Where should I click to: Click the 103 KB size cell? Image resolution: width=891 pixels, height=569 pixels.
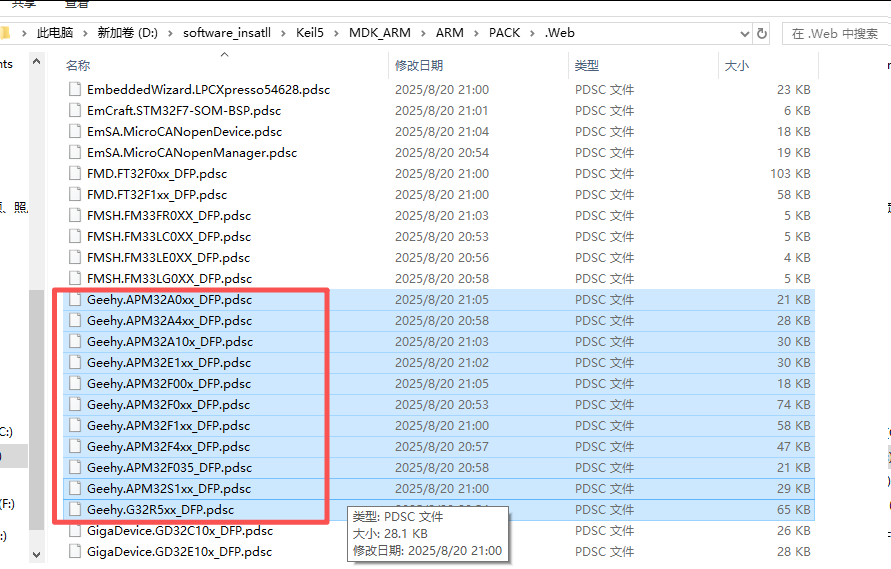point(790,174)
